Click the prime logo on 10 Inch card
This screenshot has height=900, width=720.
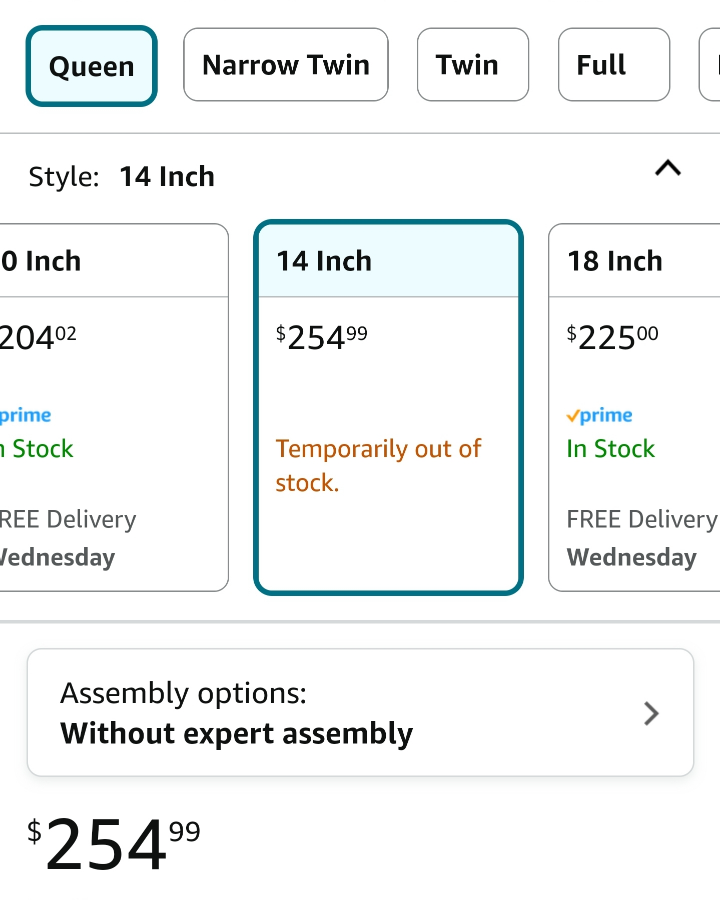[25, 415]
